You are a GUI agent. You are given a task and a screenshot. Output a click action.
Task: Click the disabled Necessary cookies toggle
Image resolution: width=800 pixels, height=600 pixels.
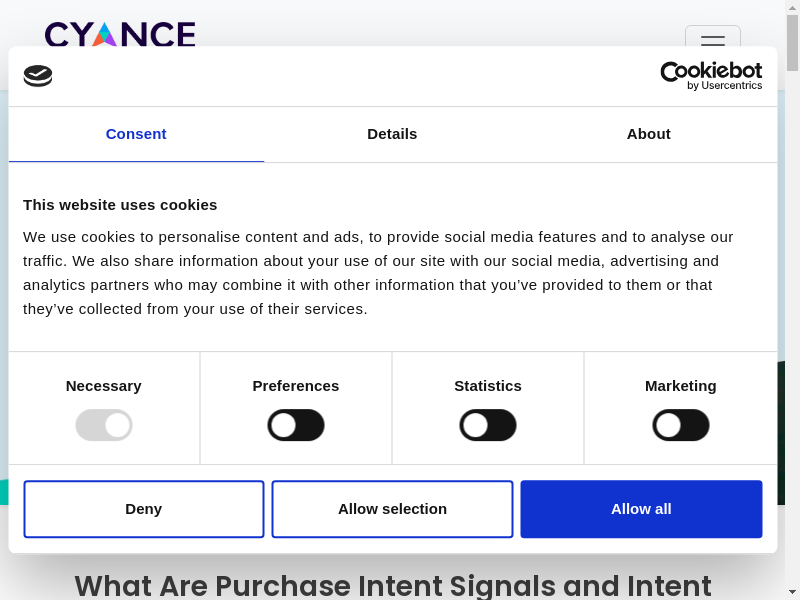[104, 425]
